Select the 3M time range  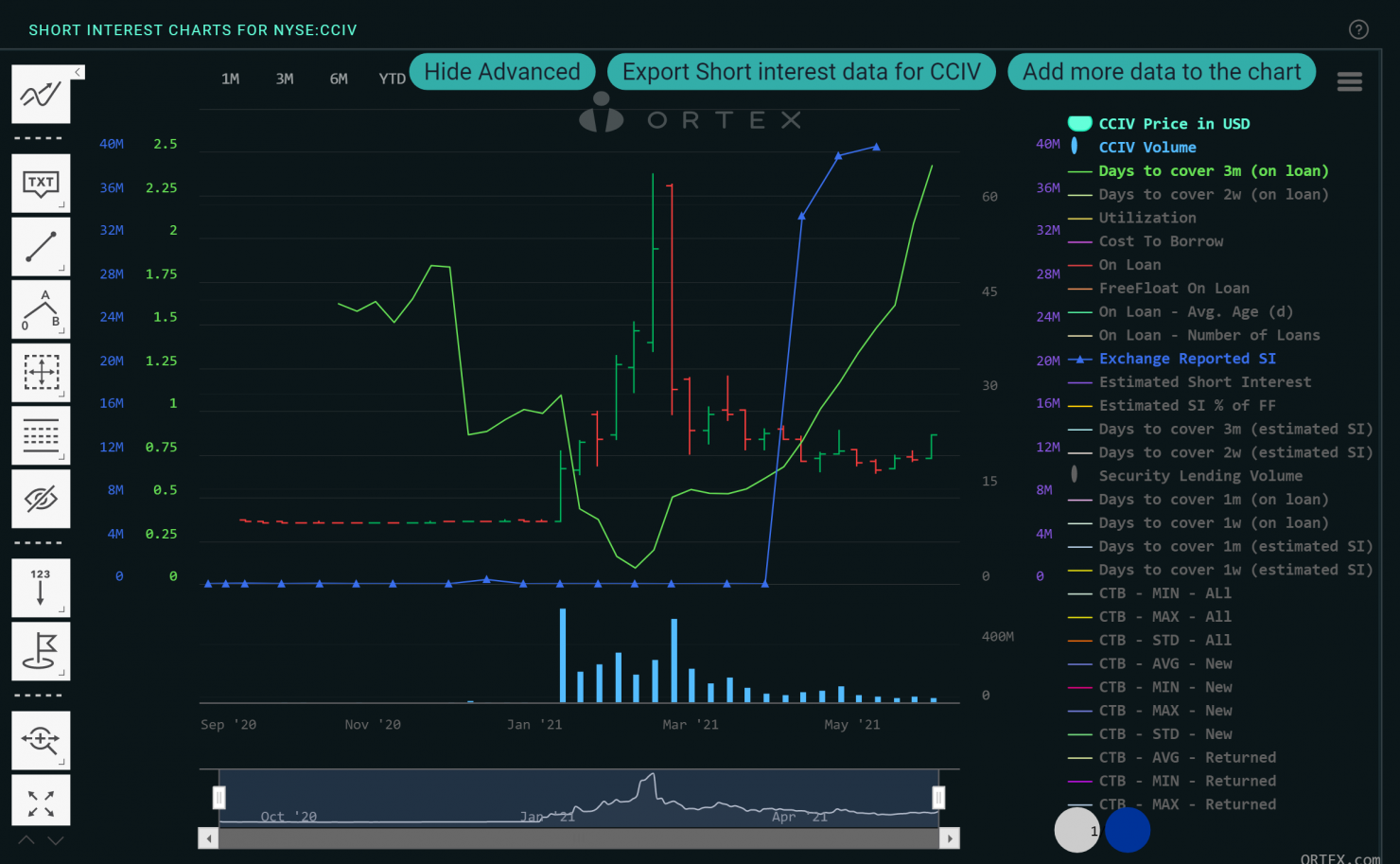click(x=285, y=79)
